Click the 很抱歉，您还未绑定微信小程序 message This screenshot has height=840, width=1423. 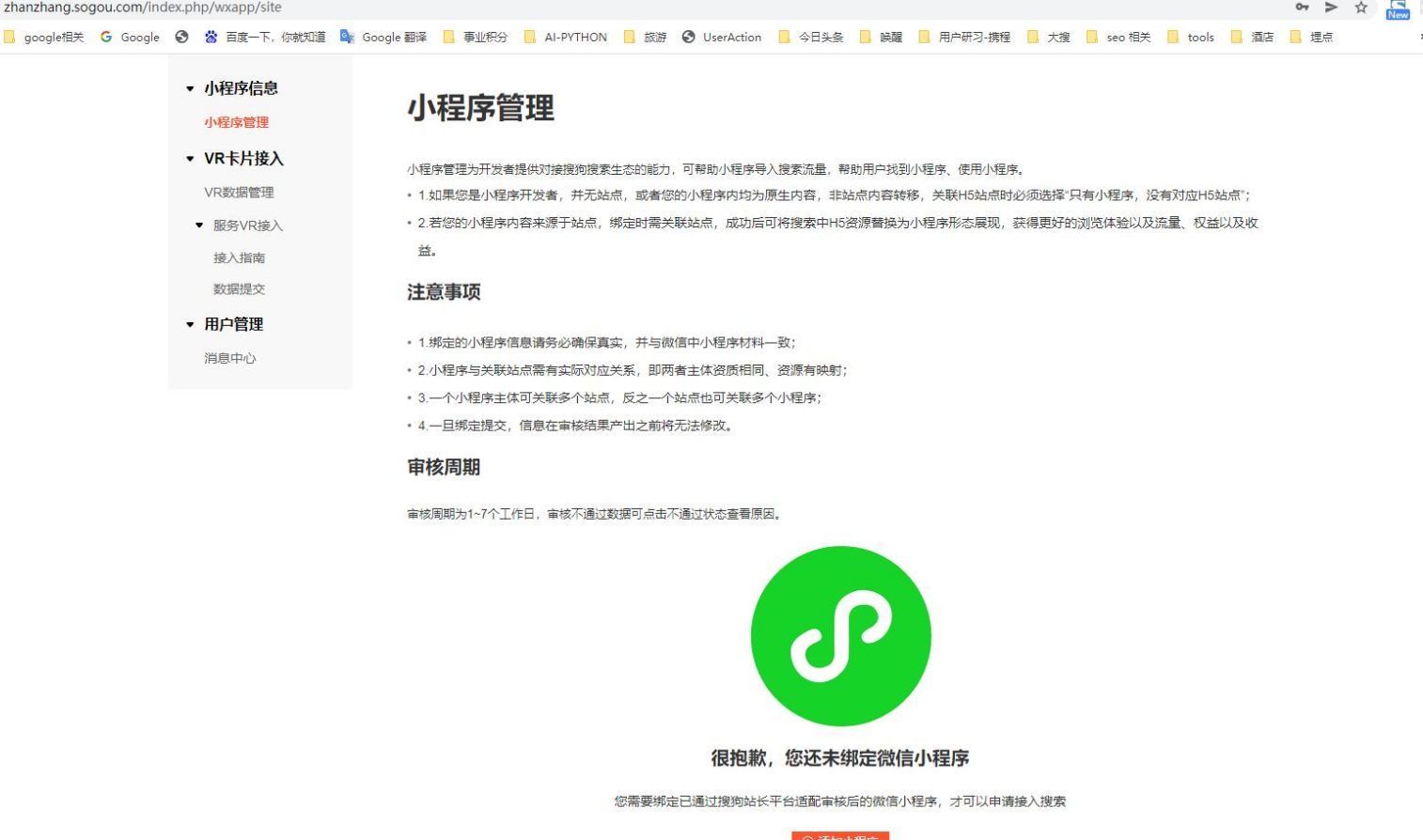tap(839, 758)
